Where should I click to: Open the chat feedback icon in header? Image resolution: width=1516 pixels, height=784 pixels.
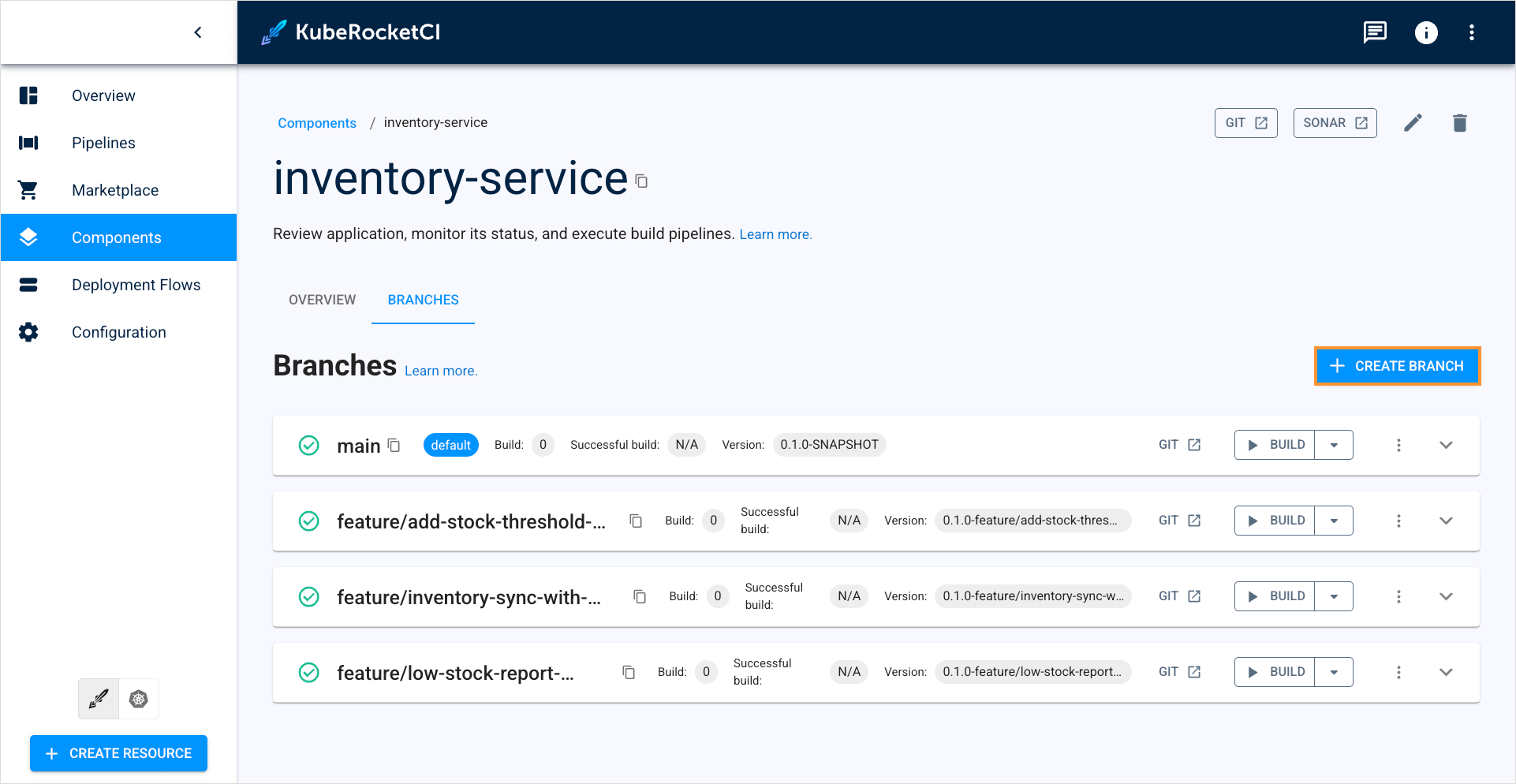pyautogui.click(x=1375, y=32)
